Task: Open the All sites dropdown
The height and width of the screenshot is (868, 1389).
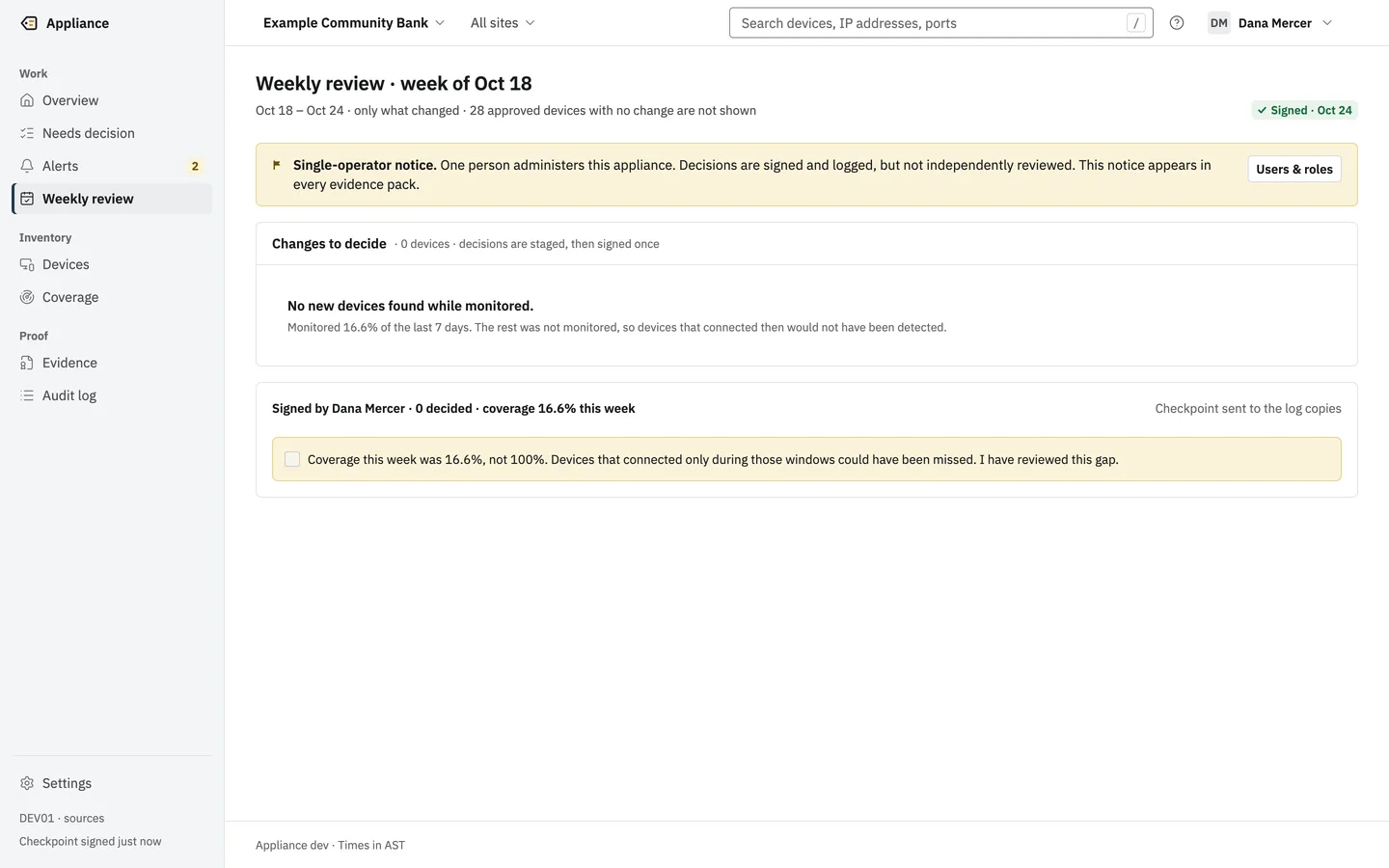Action: pos(503,23)
